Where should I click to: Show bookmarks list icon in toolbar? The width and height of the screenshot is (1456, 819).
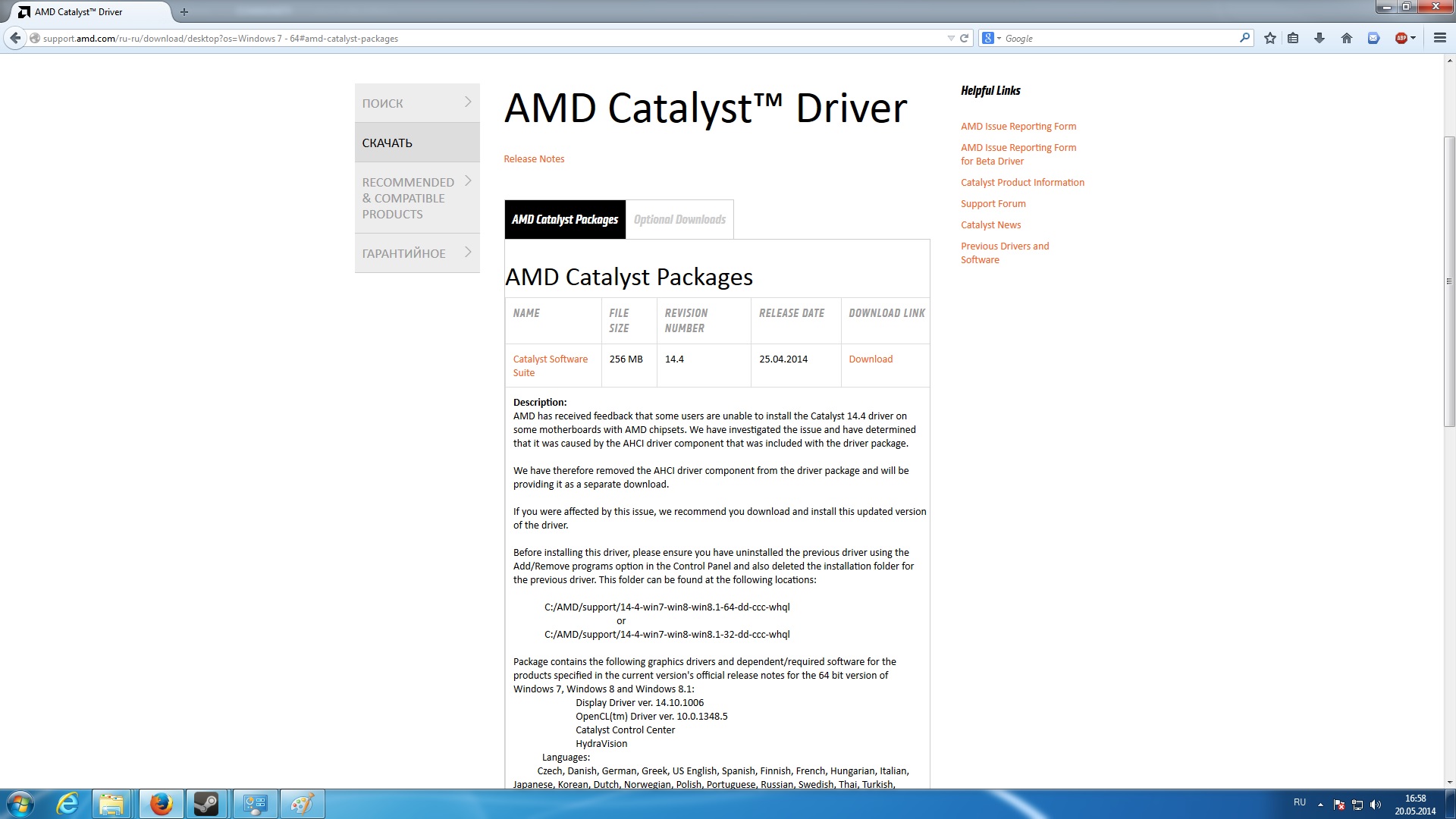click(x=1294, y=38)
